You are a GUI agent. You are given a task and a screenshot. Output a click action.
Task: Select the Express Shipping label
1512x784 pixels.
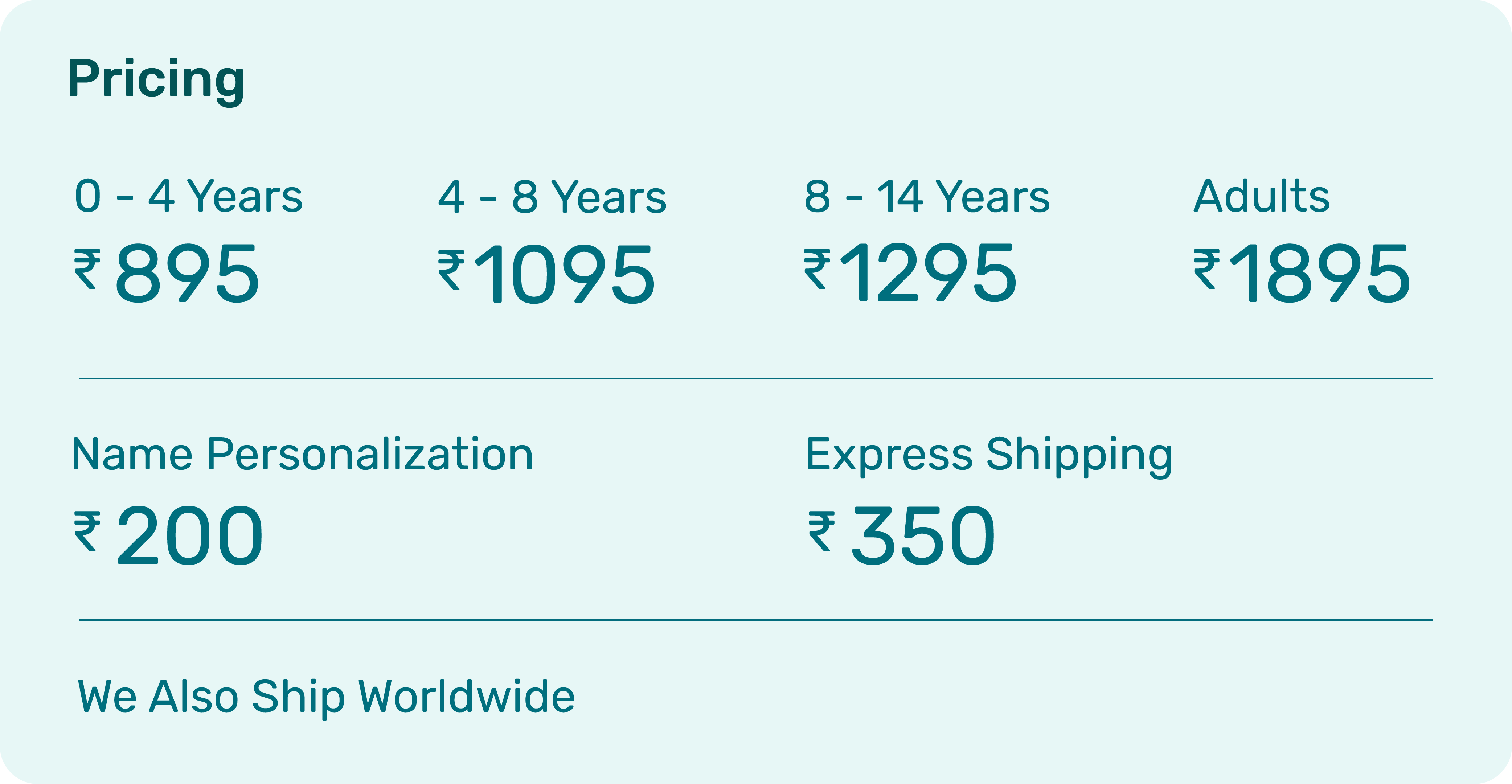pyautogui.click(x=989, y=455)
